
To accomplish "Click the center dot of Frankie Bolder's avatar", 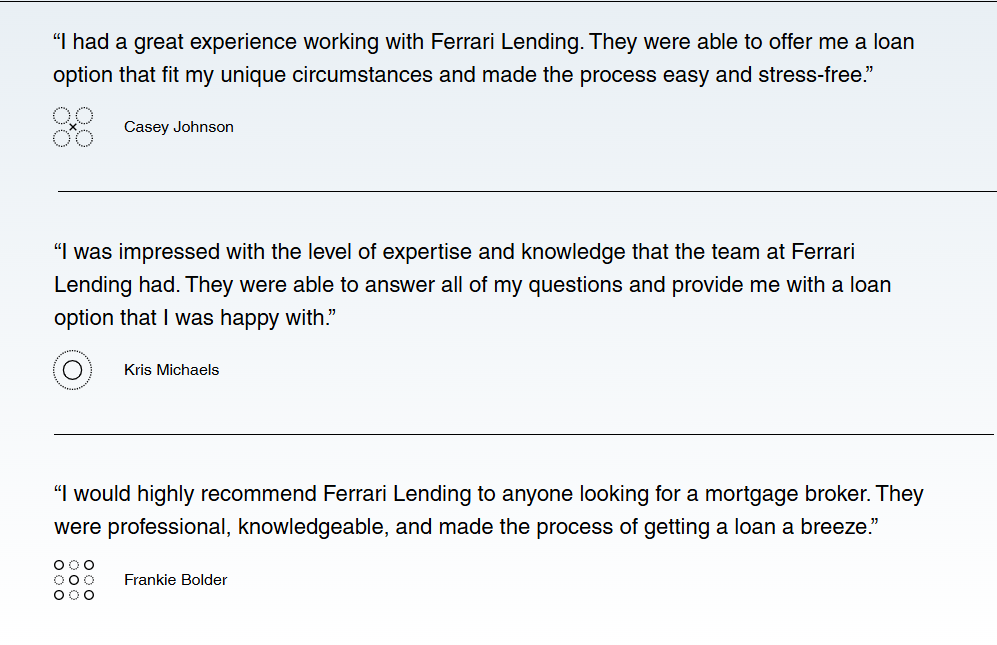I will (74, 580).
